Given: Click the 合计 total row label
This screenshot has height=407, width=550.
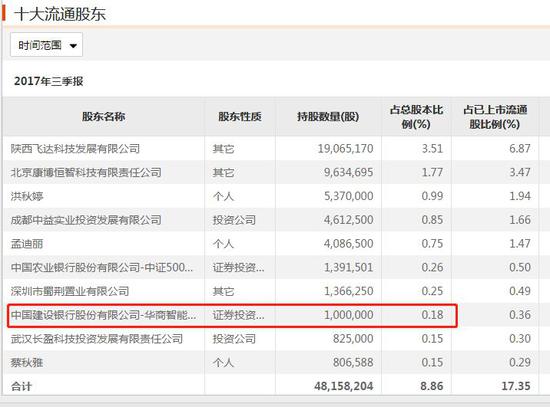Looking at the screenshot, I should tap(21, 386).
